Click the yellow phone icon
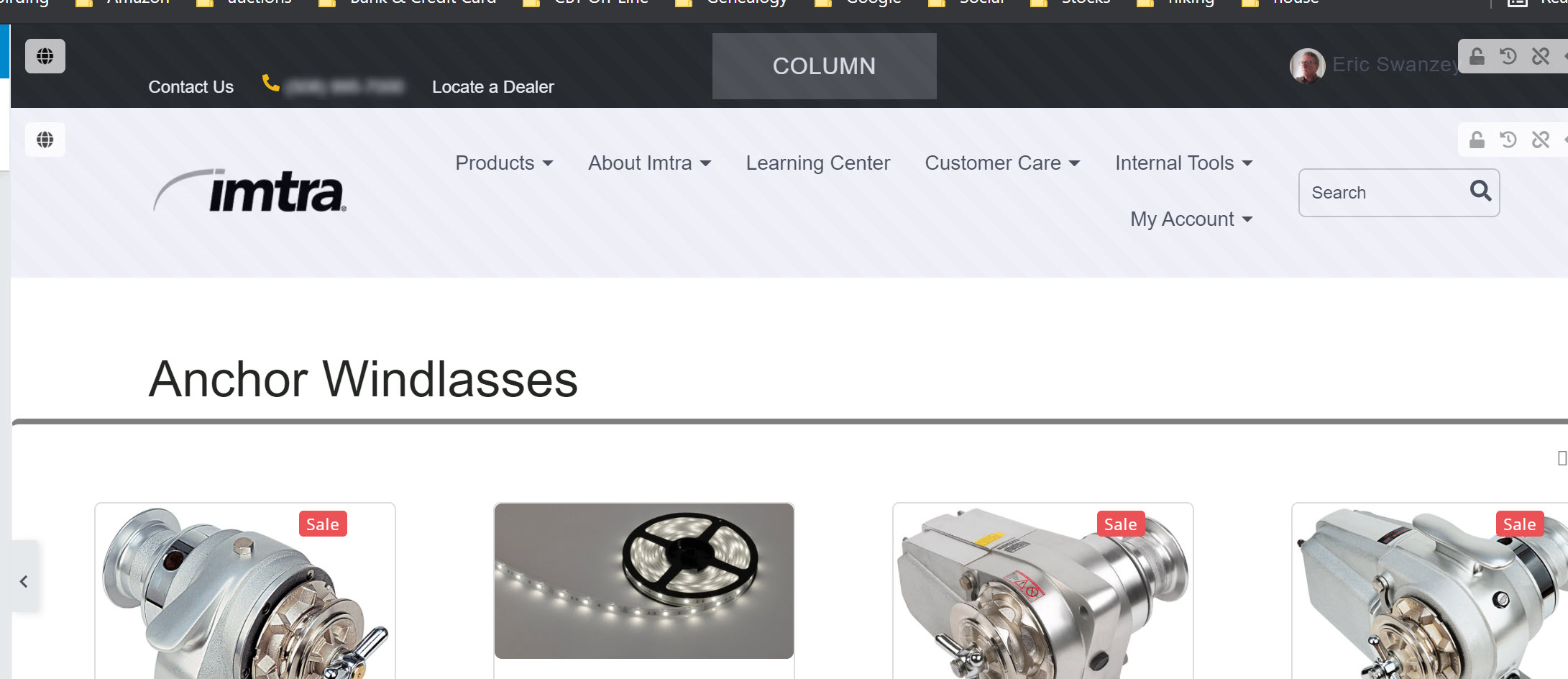The image size is (1568, 679). coord(270,83)
